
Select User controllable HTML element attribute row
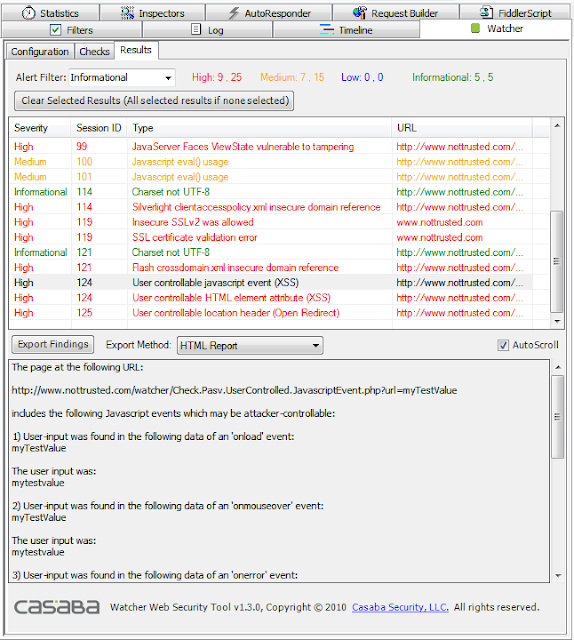(x=271, y=298)
